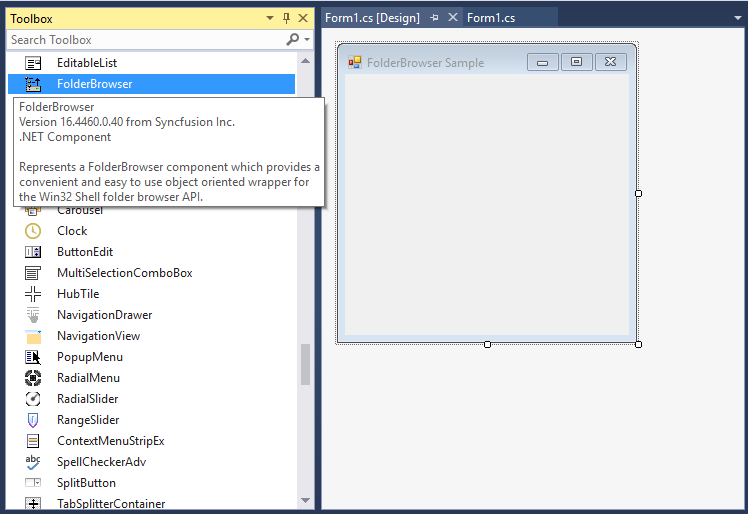
Task: Select the FolderBrowser item label
Action: (x=94, y=84)
